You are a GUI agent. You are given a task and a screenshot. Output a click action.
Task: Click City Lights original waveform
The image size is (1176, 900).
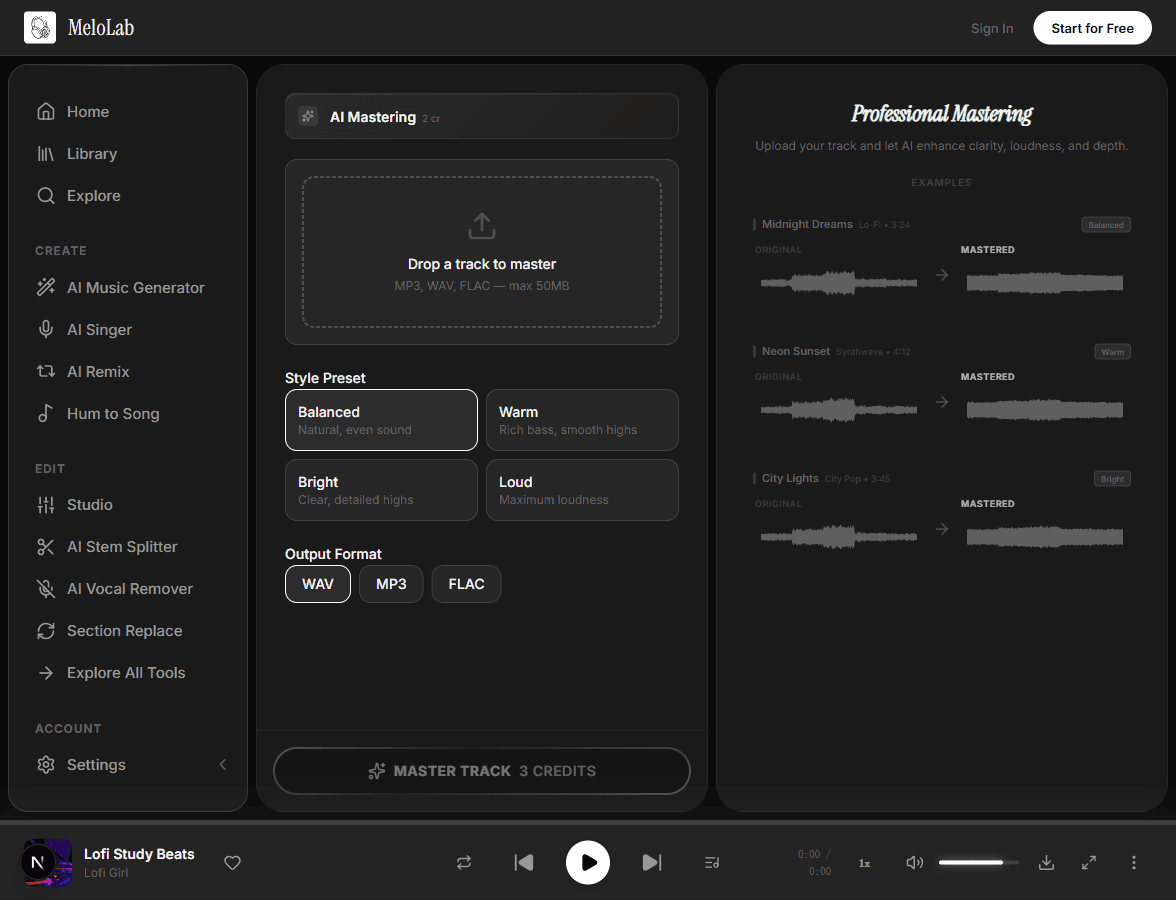pyautogui.click(x=838, y=536)
